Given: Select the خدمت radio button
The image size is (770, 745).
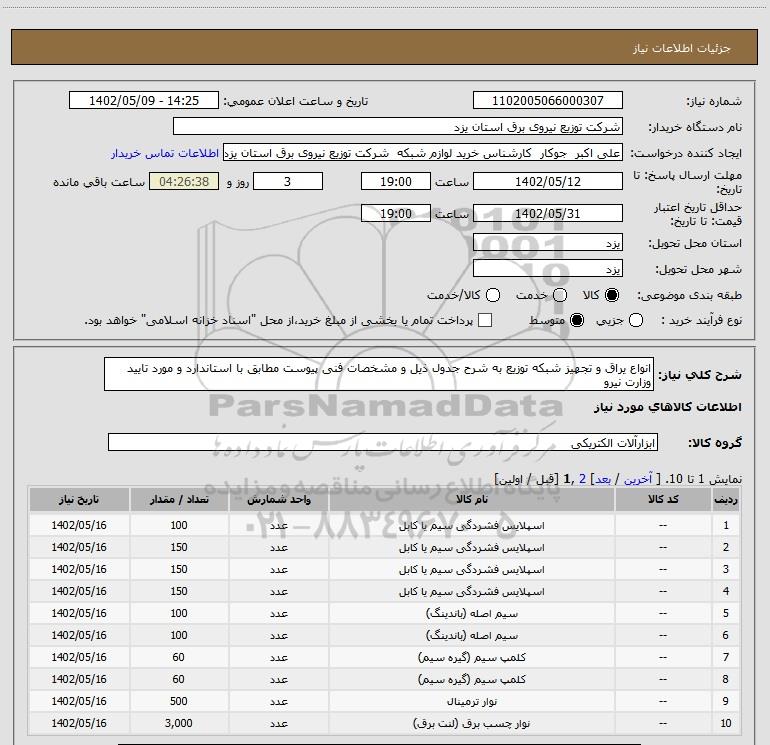Looking at the screenshot, I should [560, 295].
